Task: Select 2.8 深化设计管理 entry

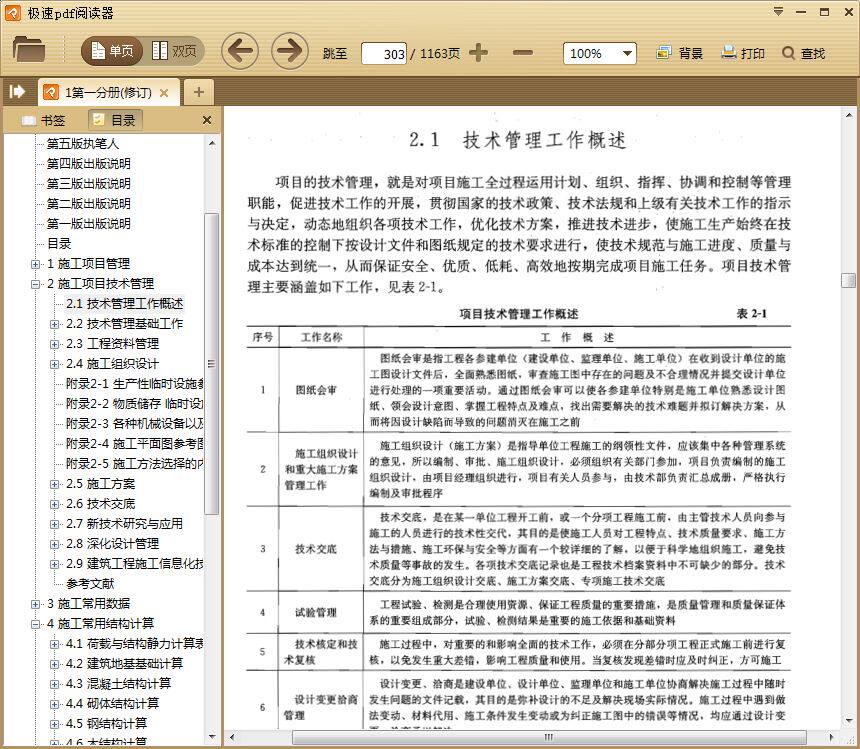Action: pos(112,544)
